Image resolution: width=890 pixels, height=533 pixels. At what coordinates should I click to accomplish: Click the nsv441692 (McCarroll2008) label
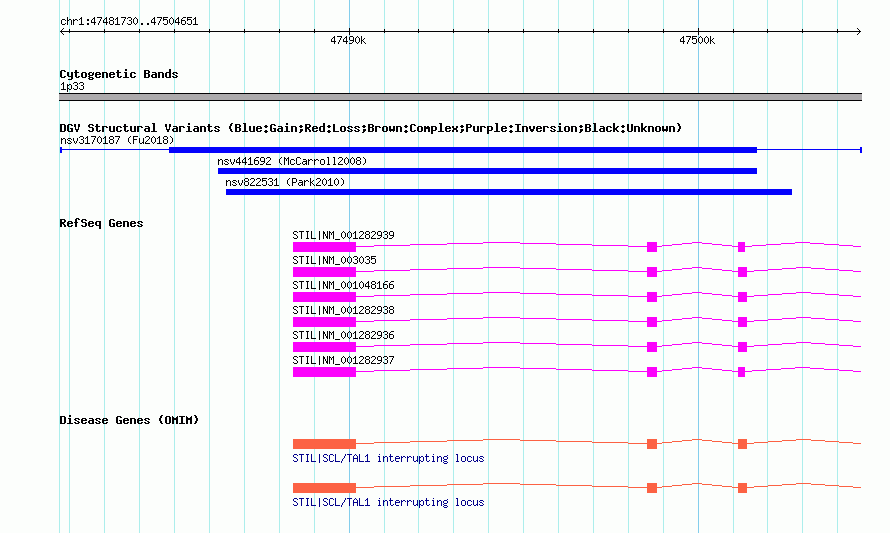292,161
